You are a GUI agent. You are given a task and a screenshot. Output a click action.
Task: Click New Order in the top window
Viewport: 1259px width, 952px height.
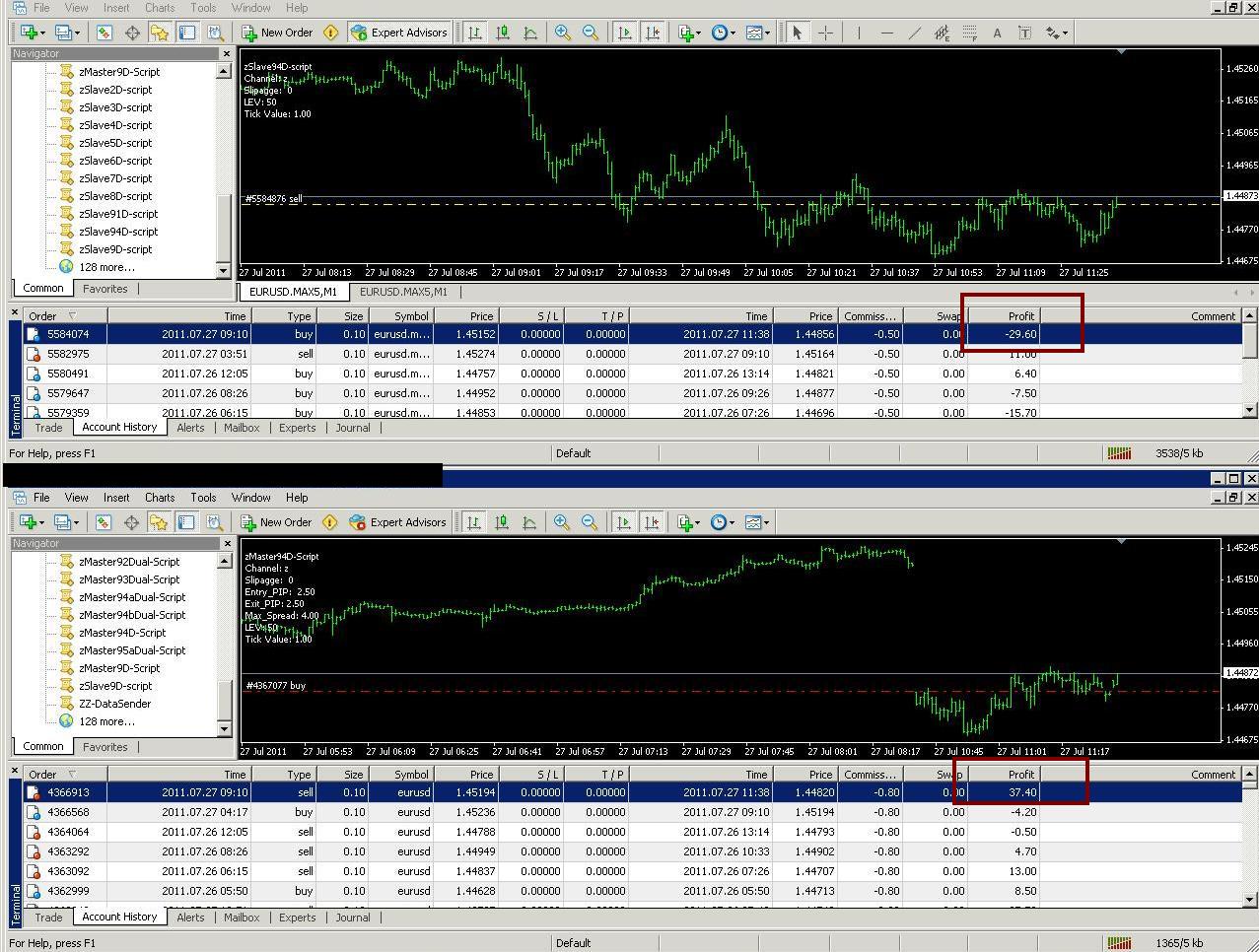point(277,33)
